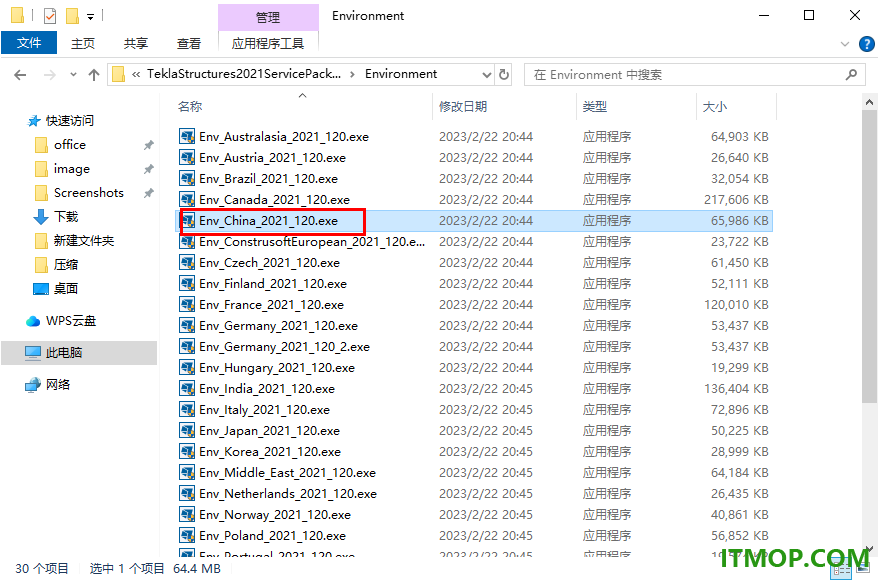
Task: Click the Environment breadcrumb segment
Action: [401, 74]
